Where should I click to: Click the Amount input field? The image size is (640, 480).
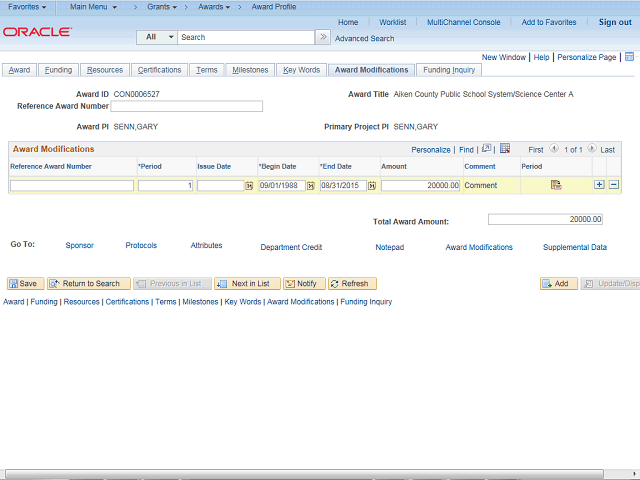coord(420,186)
